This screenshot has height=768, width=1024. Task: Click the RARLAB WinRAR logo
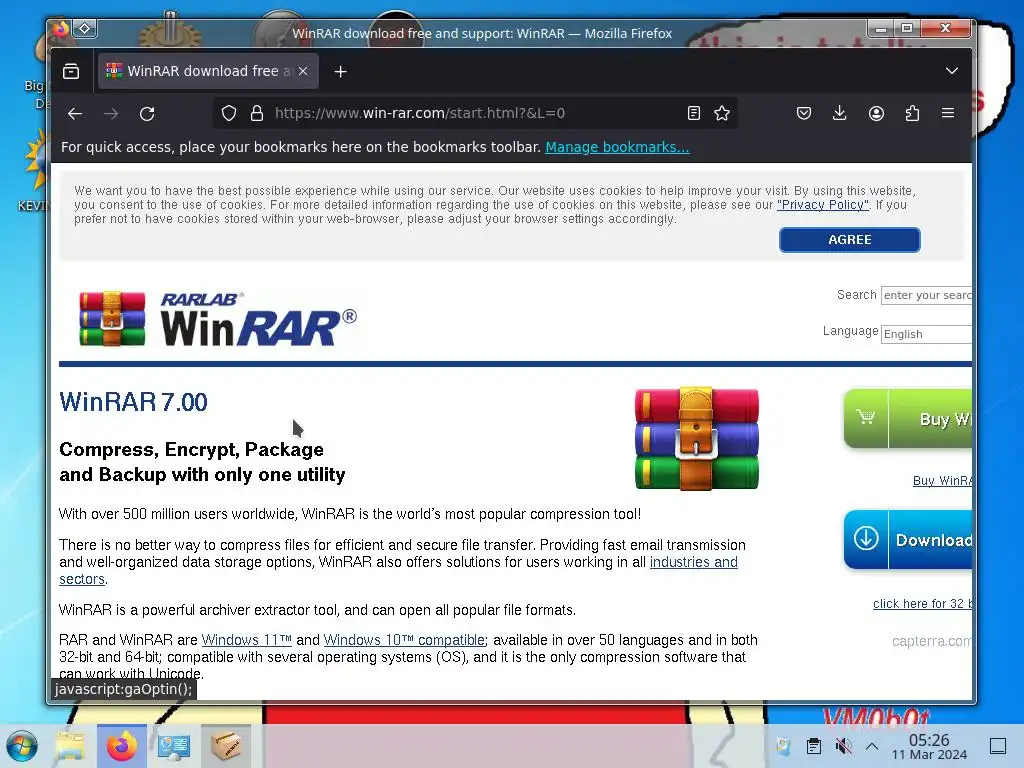(217, 319)
